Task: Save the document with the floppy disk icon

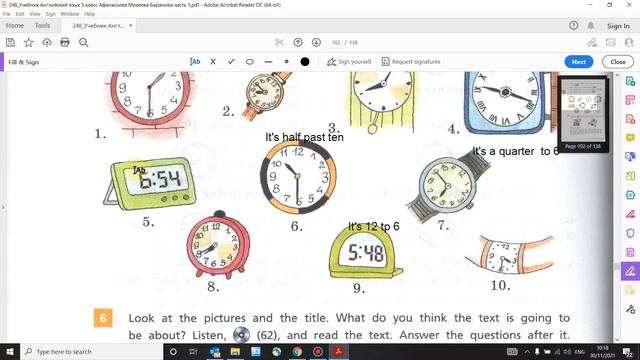Action: [10, 42]
